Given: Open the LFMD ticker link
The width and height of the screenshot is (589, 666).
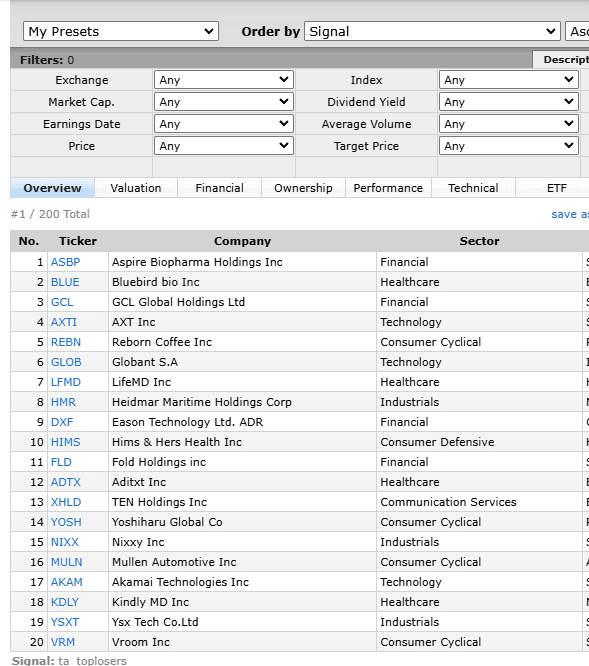Looking at the screenshot, I should point(65,382).
